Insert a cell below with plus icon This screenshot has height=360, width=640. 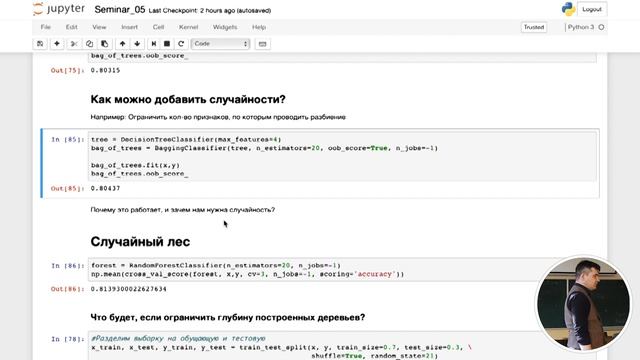pos(57,44)
